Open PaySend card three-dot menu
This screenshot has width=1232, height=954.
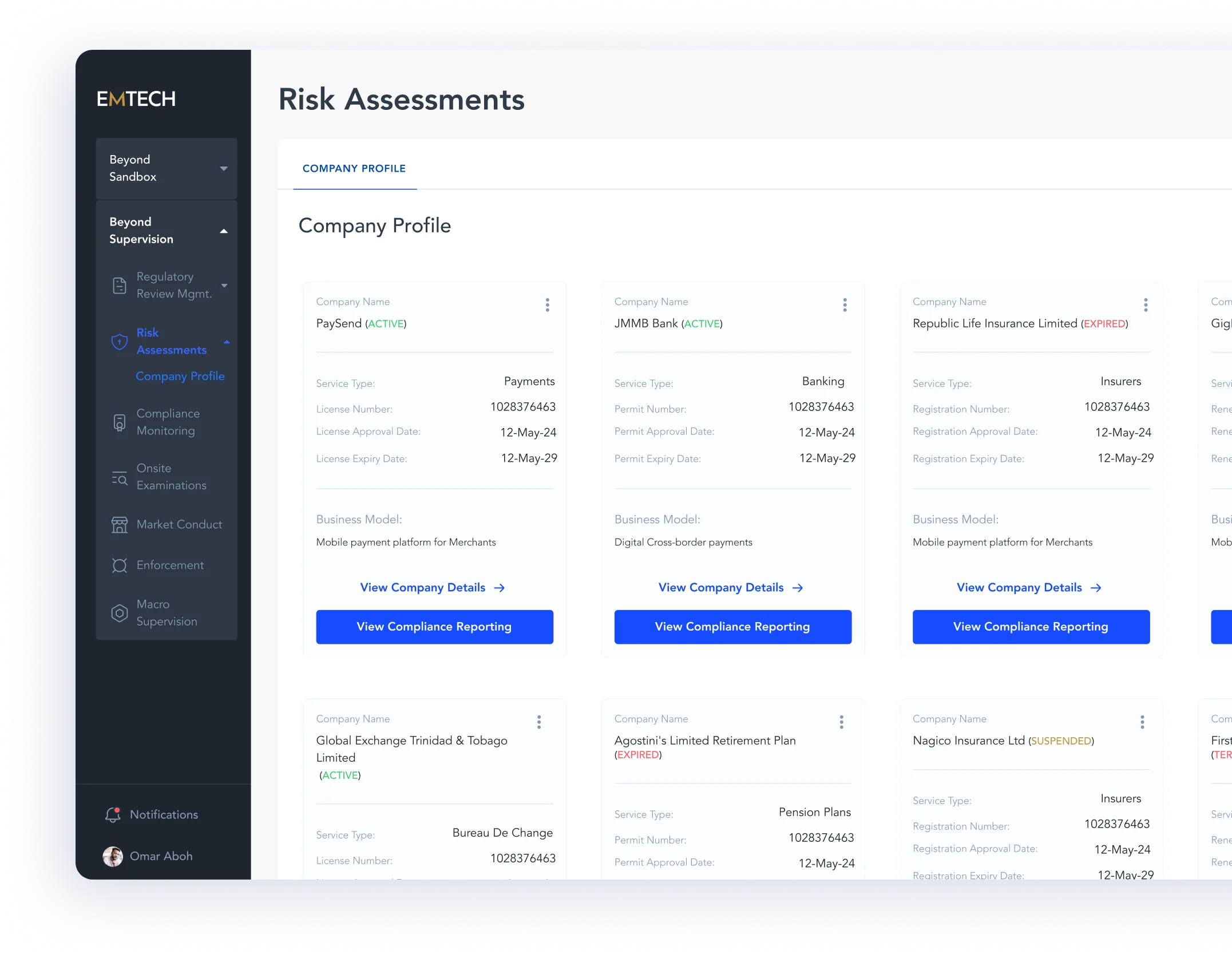[x=548, y=305]
